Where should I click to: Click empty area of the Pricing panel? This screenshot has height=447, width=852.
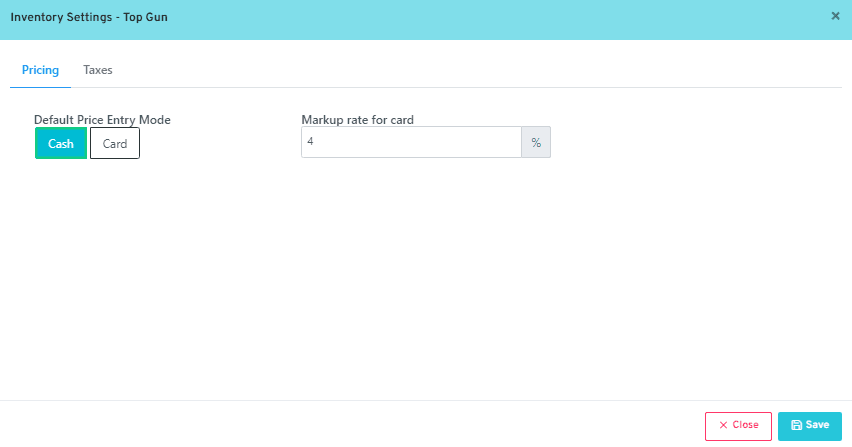pos(420,280)
